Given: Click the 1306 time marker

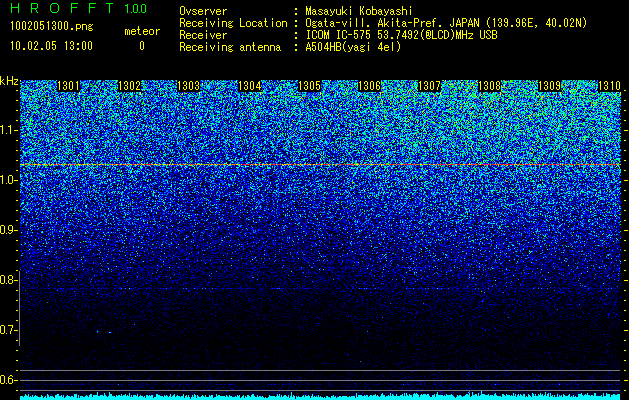Looking at the screenshot, I should click(369, 86).
